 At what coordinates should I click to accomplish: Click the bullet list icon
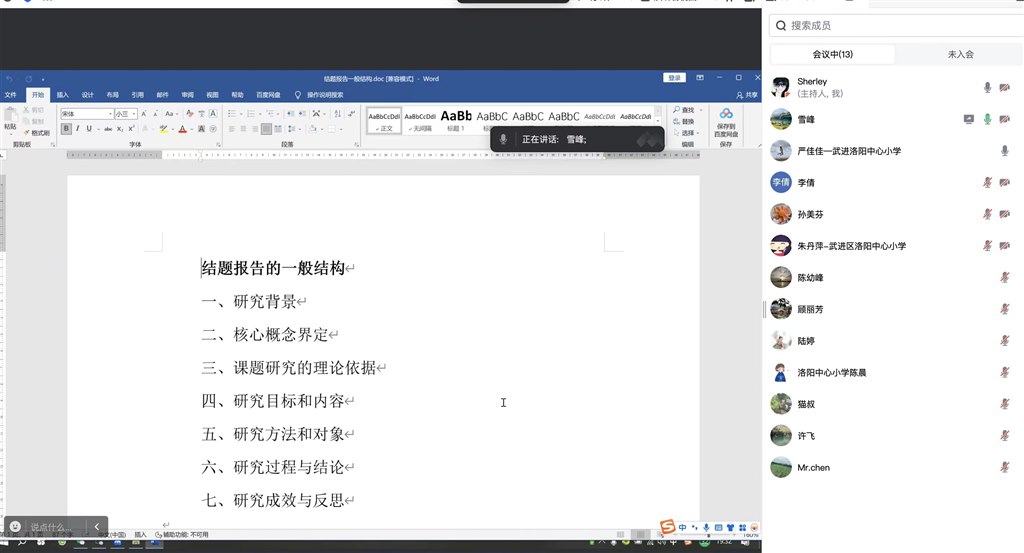[233, 114]
